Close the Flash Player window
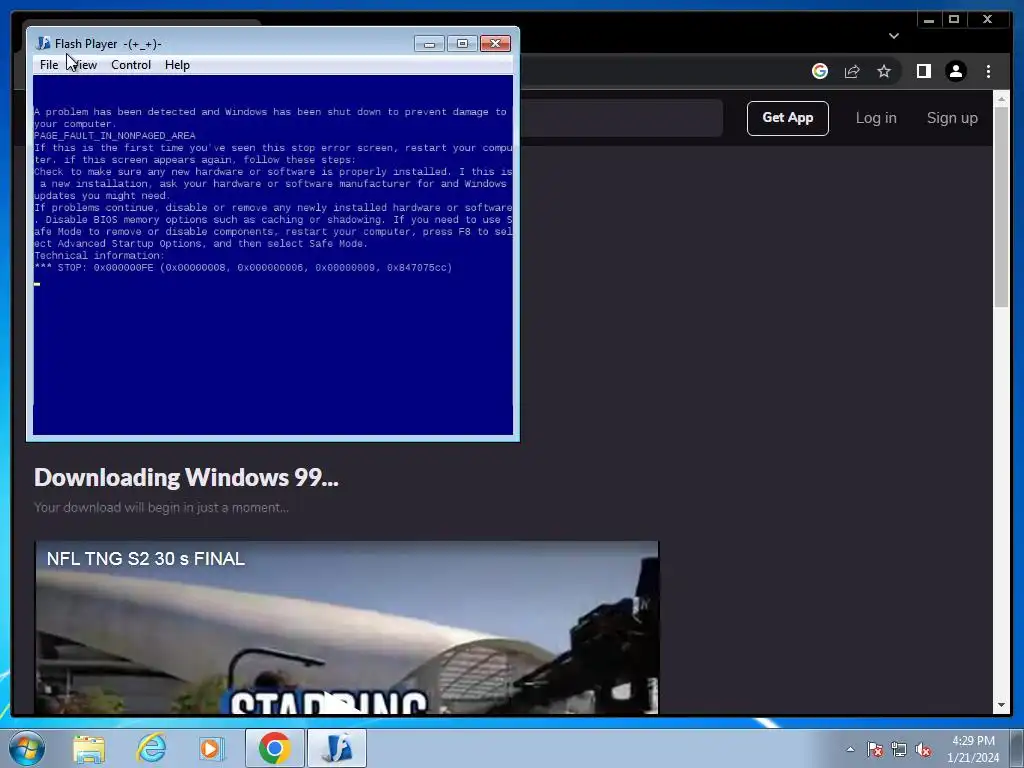 point(496,44)
